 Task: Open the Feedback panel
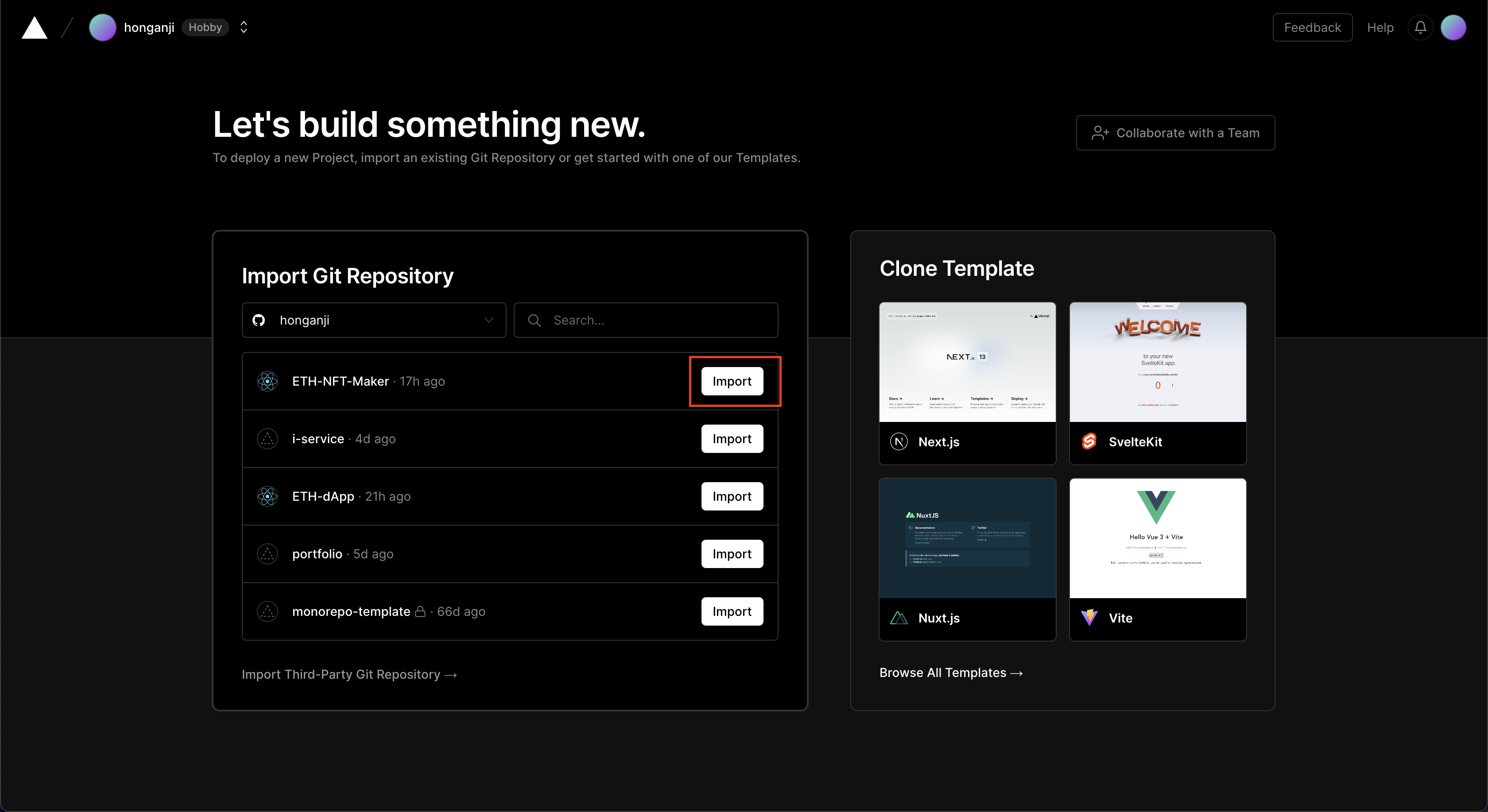1312,27
